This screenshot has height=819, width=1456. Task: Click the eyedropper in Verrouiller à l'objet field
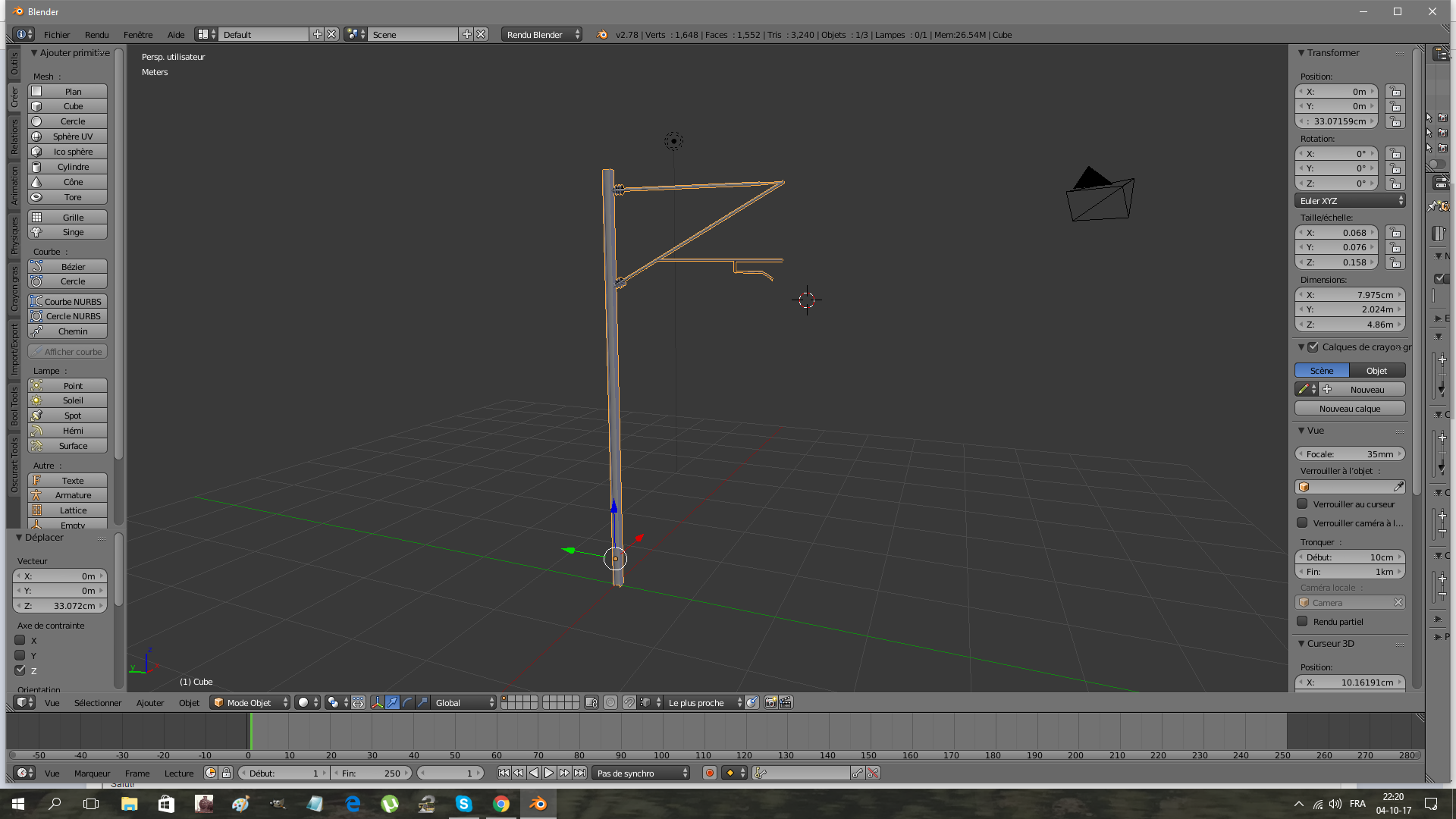coord(1398,487)
